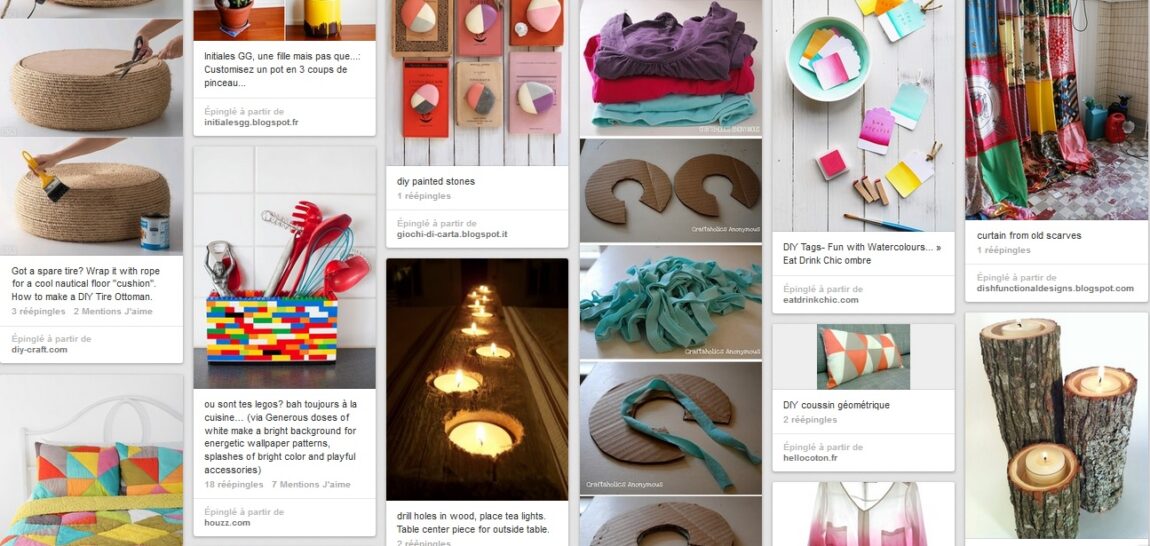View the painted stones pin image
Viewport: 1150px width, 546px height.
pyautogui.click(x=477, y=82)
